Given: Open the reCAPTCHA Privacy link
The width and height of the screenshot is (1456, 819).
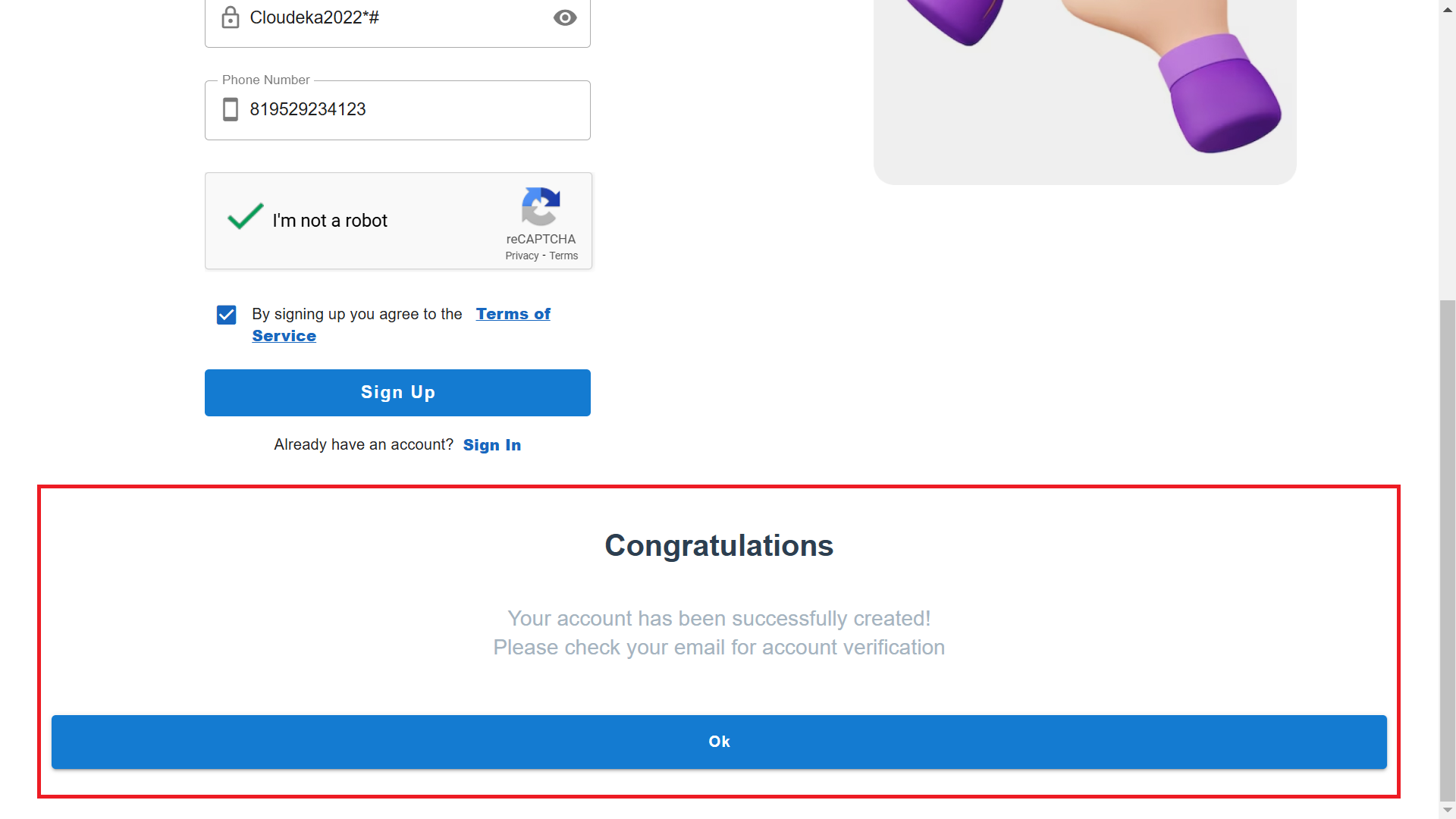Looking at the screenshot, I should (522, 256).
